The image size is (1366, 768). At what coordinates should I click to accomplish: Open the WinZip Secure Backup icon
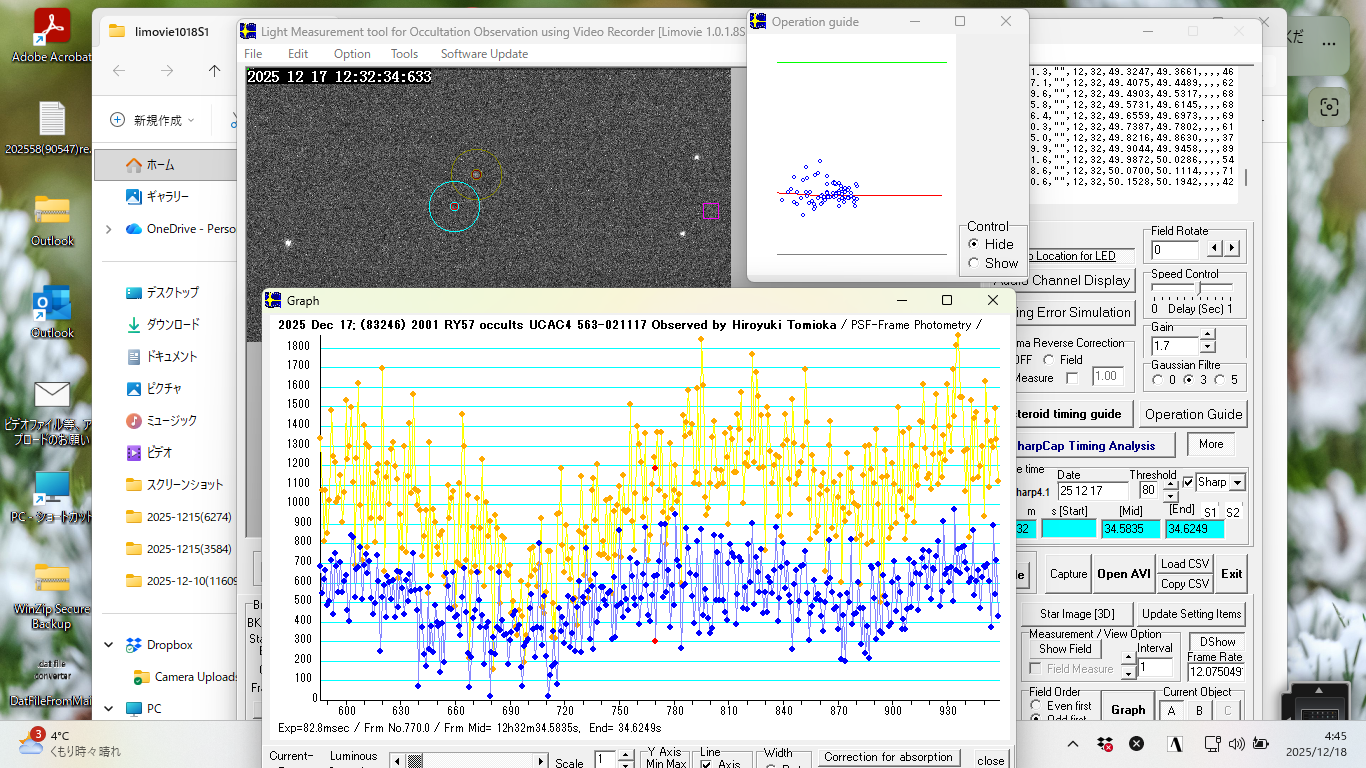(52, 578)
